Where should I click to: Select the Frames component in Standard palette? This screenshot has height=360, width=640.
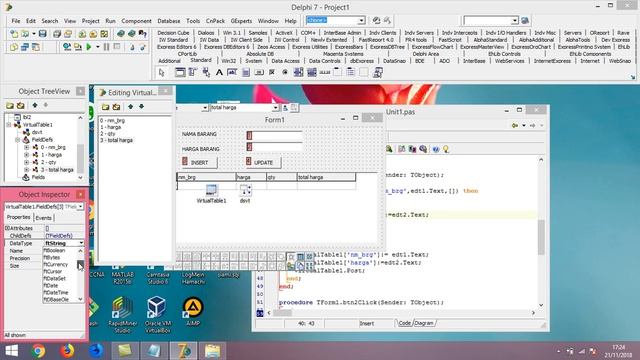pos(180,73)
